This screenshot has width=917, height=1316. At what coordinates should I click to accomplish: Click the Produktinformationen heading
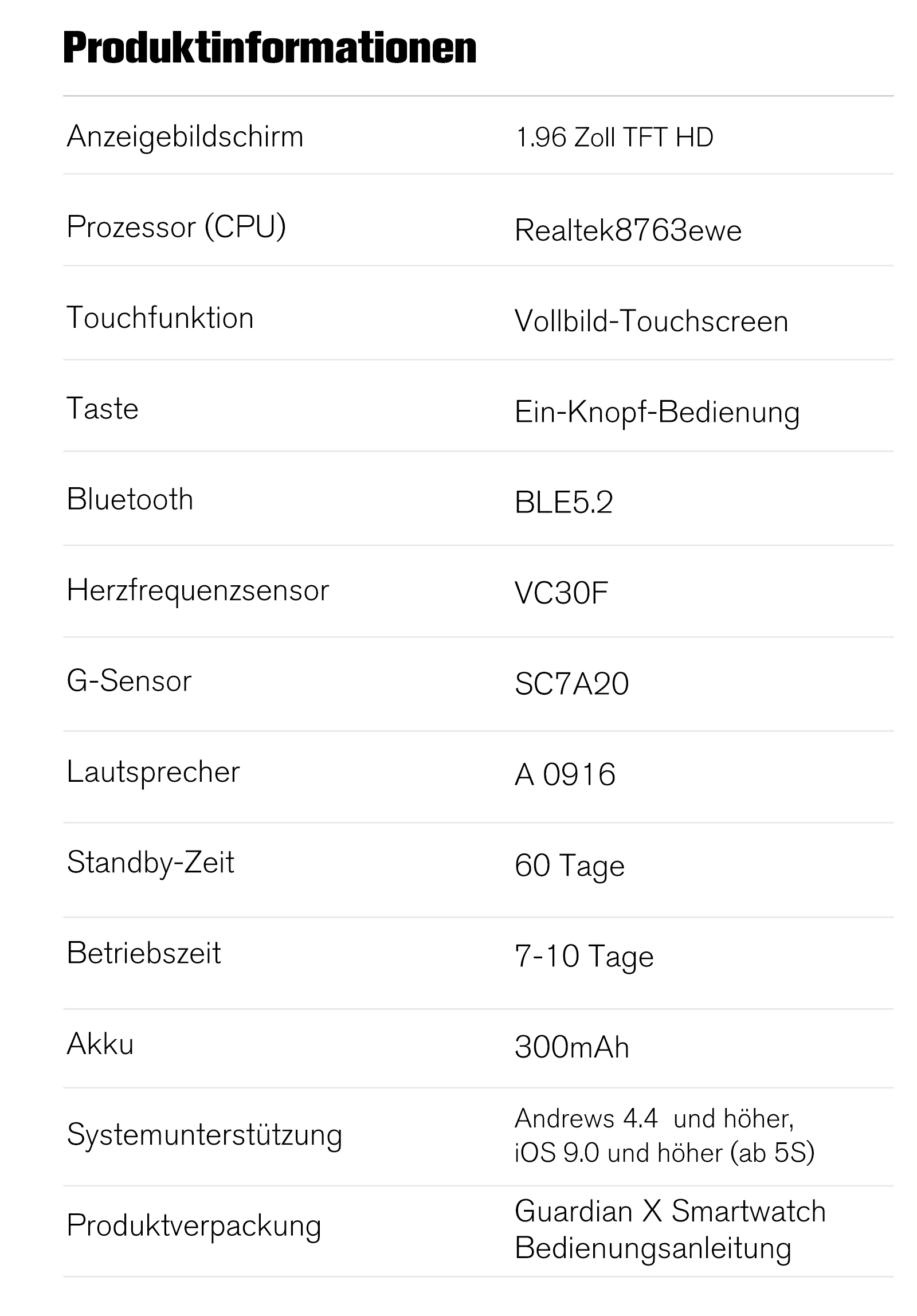(x=270, y=48)
